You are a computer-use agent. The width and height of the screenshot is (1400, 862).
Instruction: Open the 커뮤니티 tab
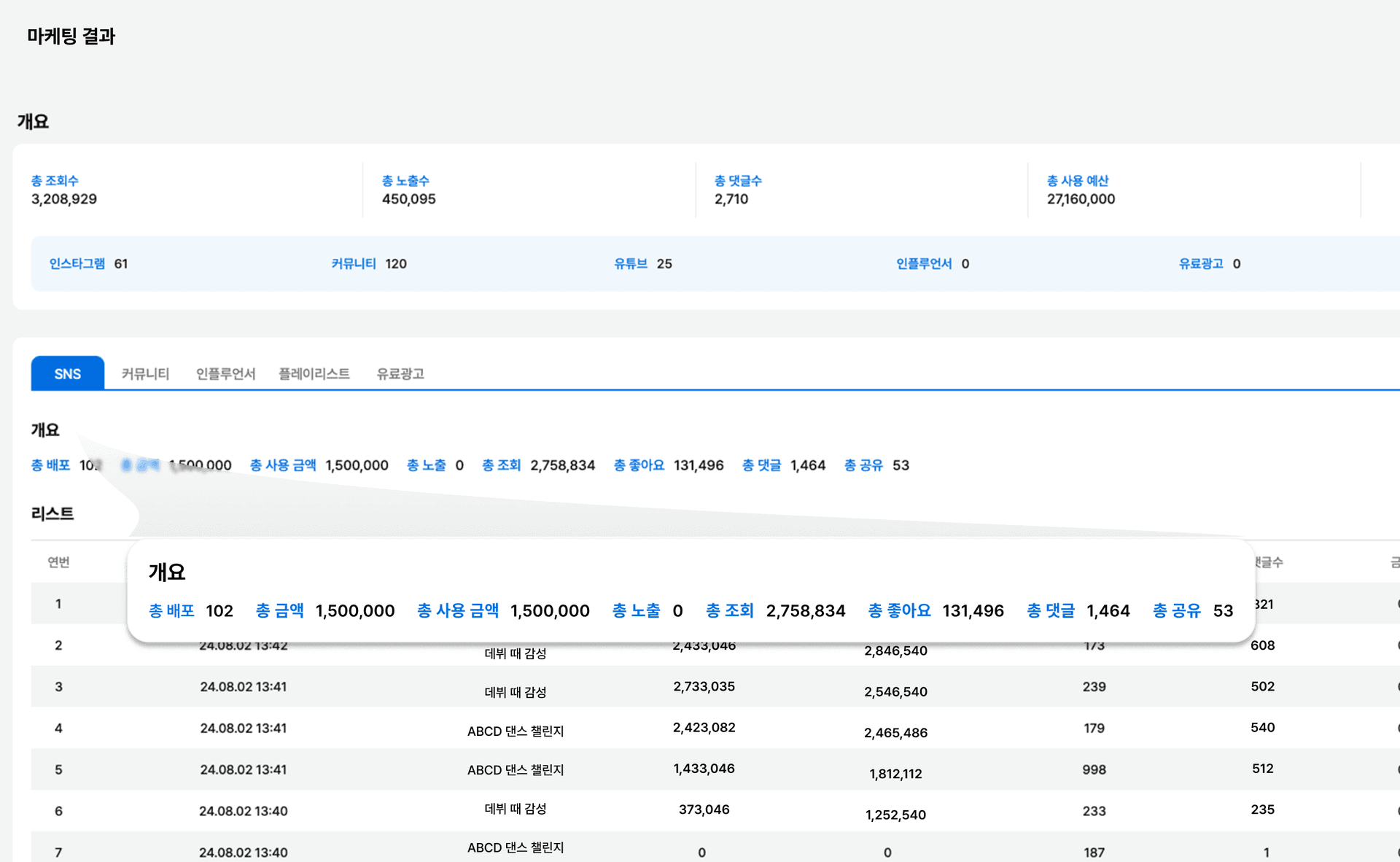145,373
